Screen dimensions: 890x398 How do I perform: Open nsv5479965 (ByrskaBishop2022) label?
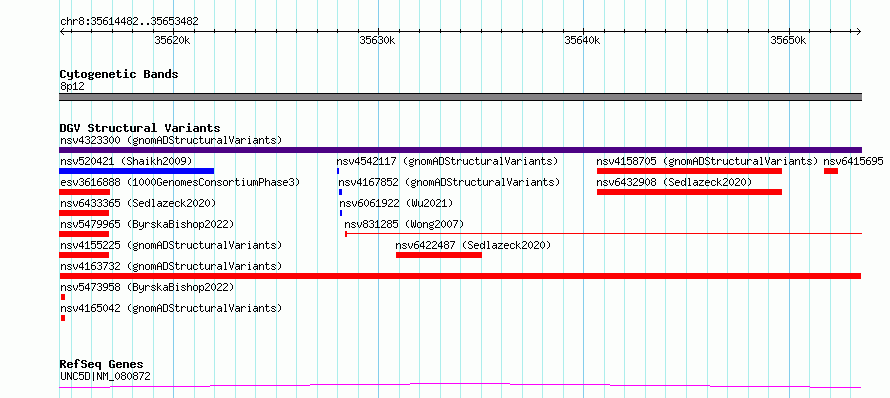146,224
